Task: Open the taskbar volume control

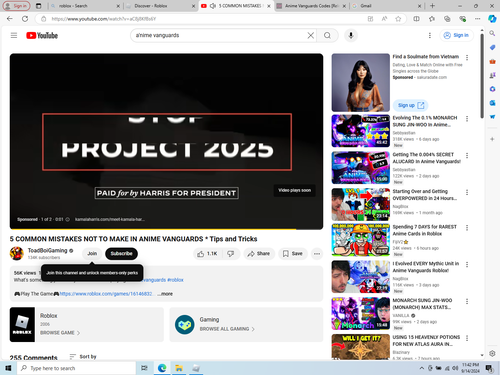Action: 455,368
